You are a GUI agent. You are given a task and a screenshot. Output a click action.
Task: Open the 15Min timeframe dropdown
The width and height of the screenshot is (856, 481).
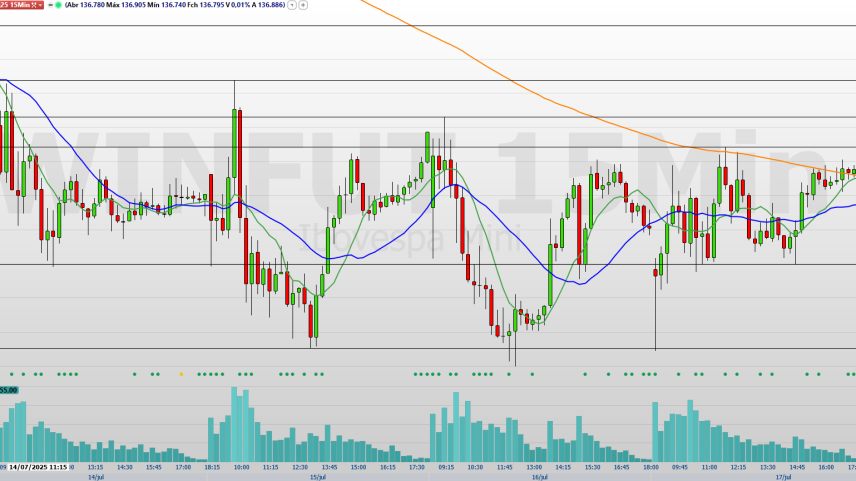pyautogui.click(x=40, y=5)
